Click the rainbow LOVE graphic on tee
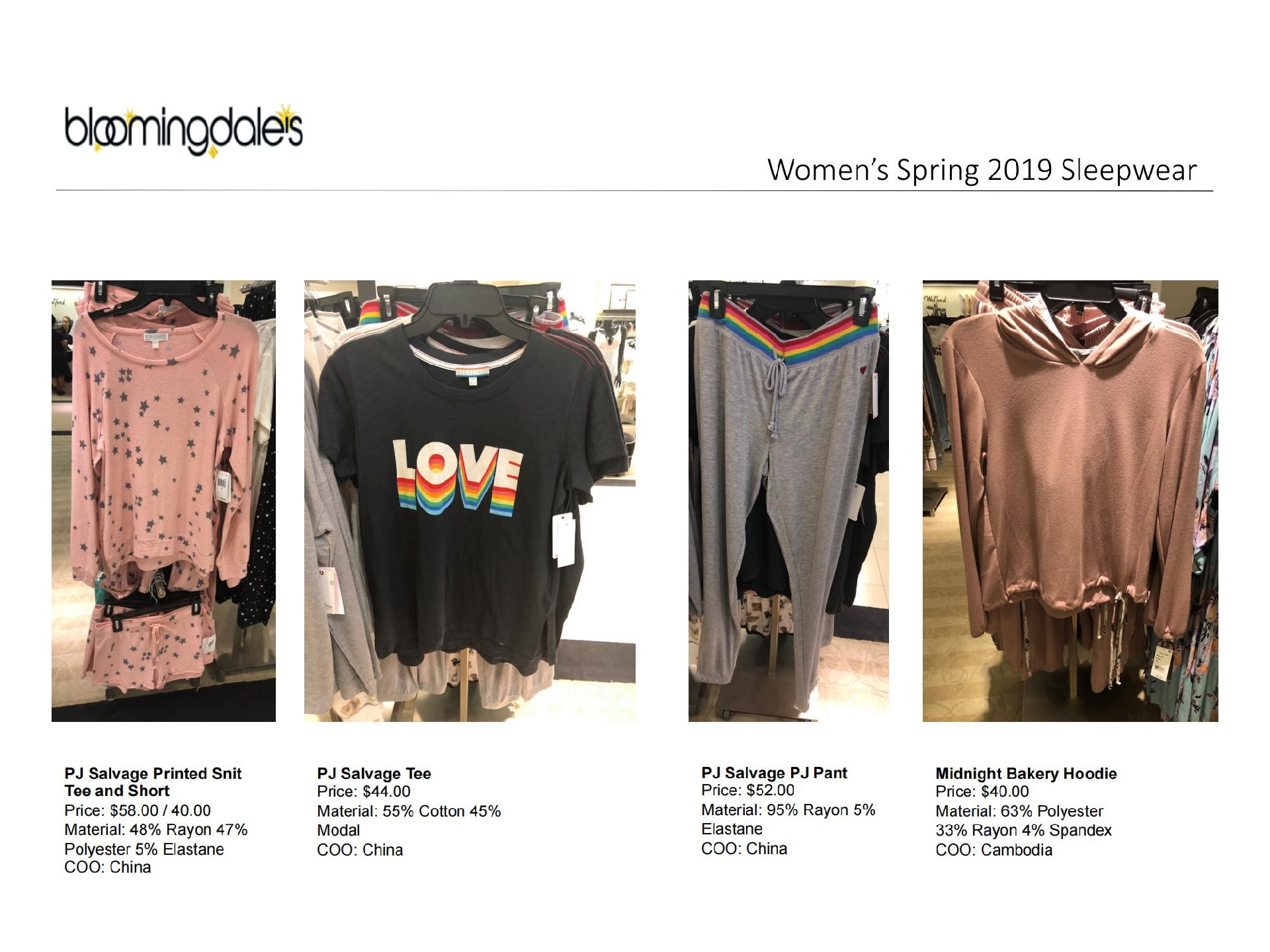The image size is (1270, 952). pyautogui.click(x=458, y=477)
